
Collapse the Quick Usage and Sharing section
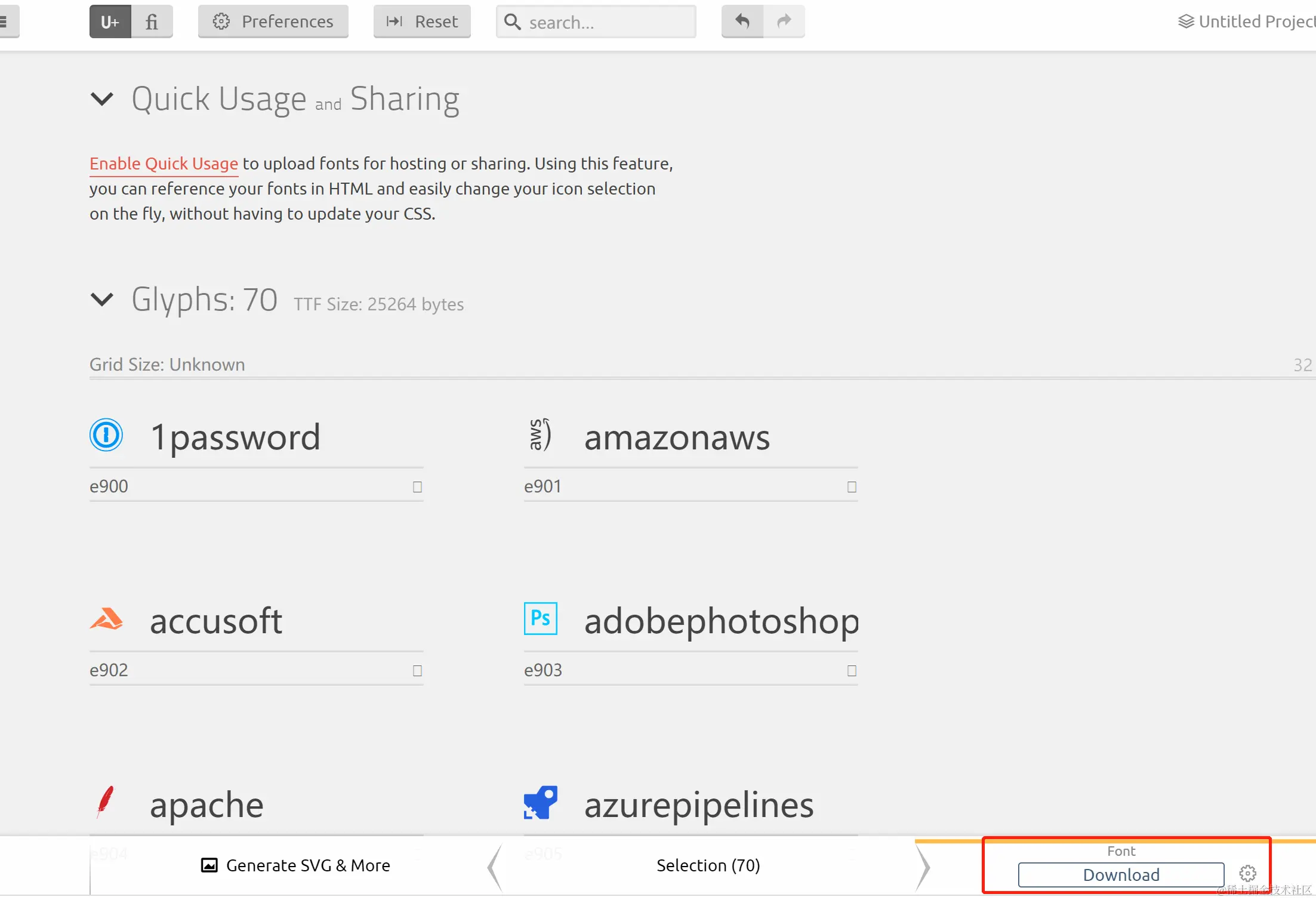102,98
